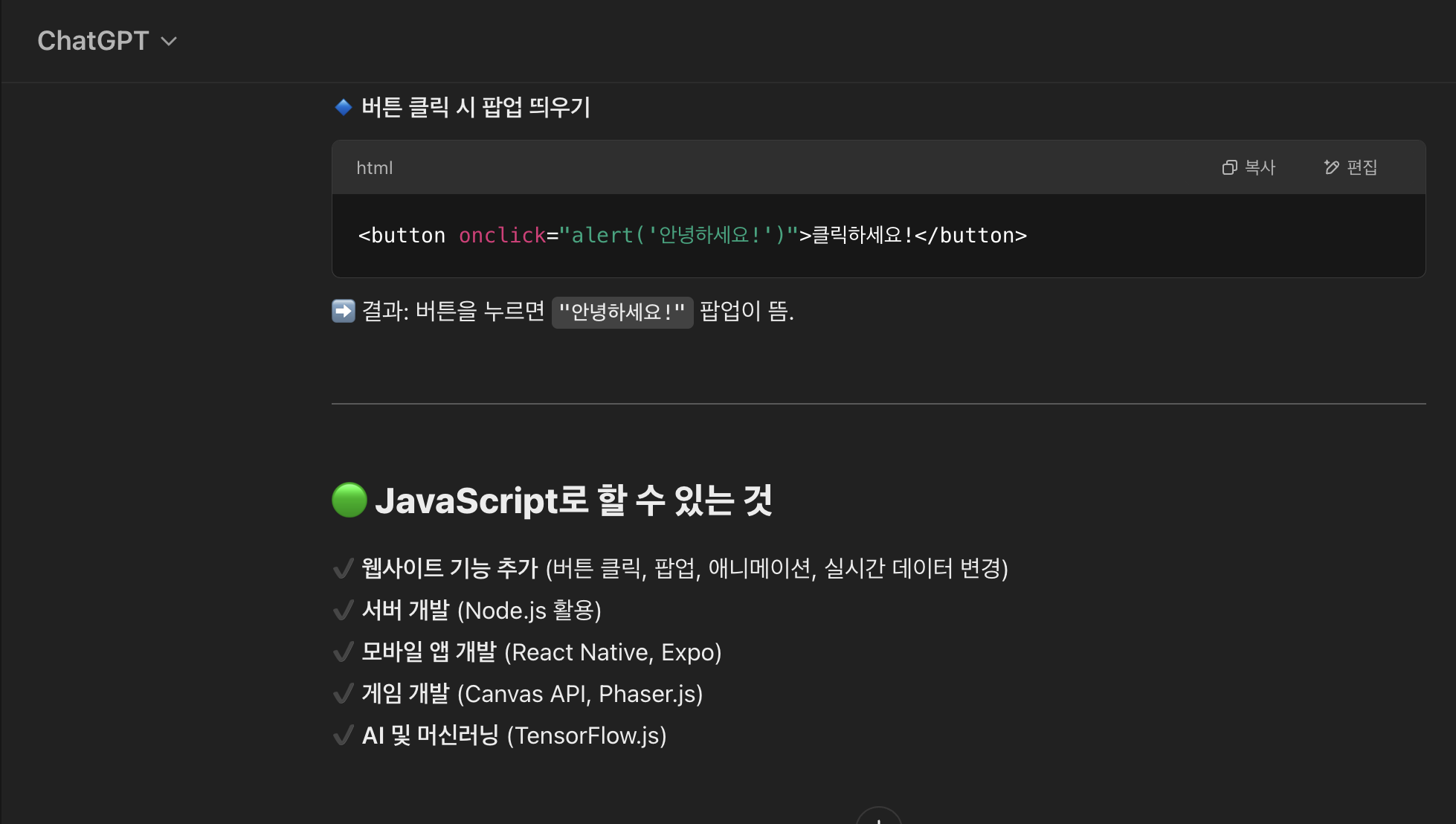Click the right-arrow emoji before 결과

(344, 311)
